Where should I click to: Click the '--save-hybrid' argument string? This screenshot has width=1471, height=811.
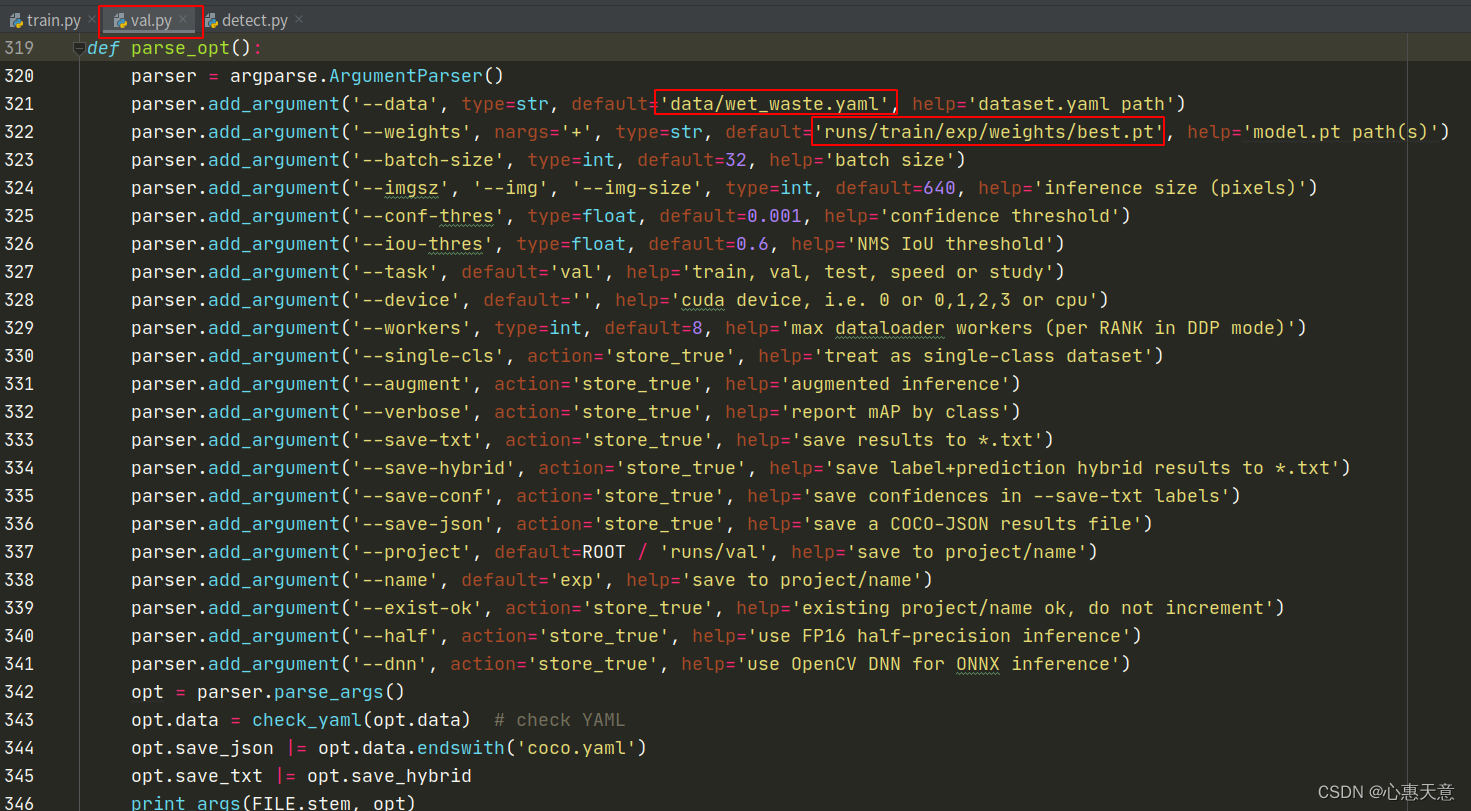(434, 468)
